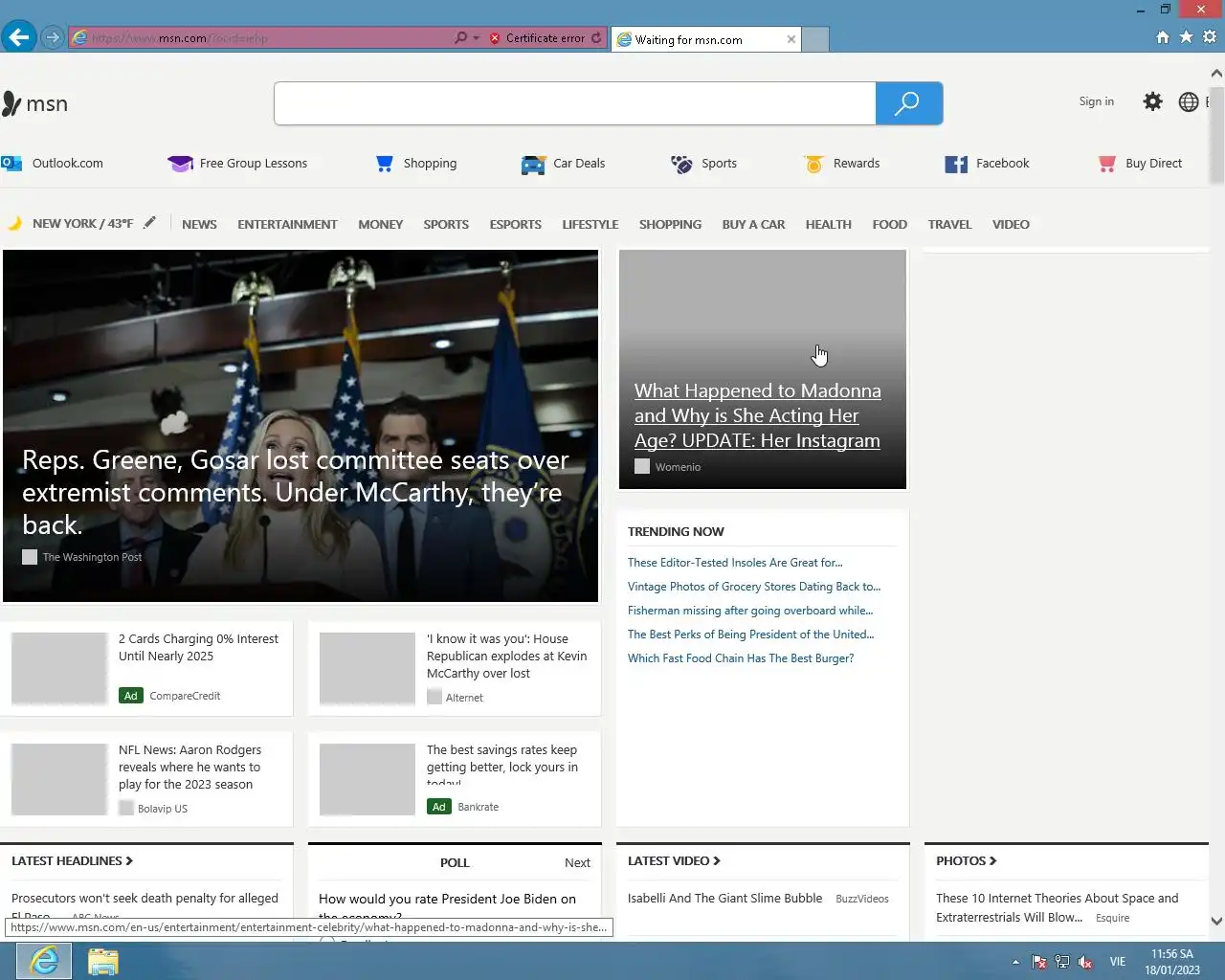This screenshot has width=1225, height=980.
Task: Open the BUY A CAR menu item
Action: coord(753,225)
